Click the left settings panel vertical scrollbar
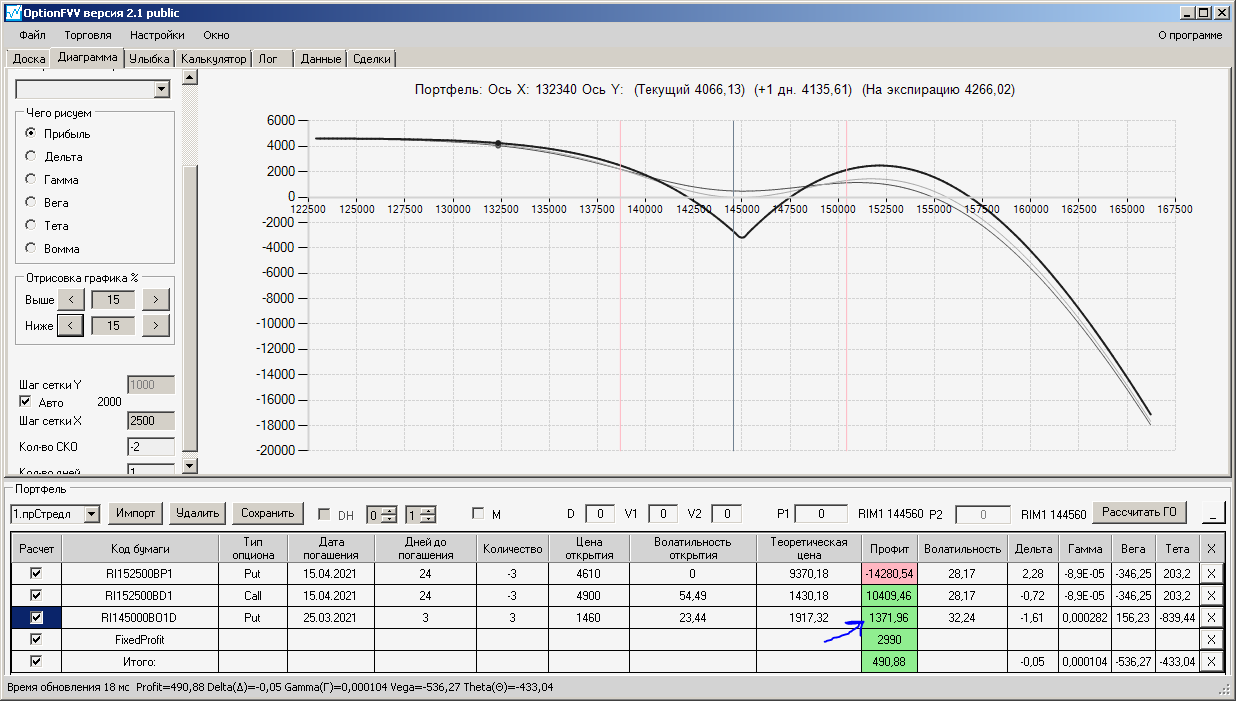This screenshot has height=701, width=1236. 191,300
